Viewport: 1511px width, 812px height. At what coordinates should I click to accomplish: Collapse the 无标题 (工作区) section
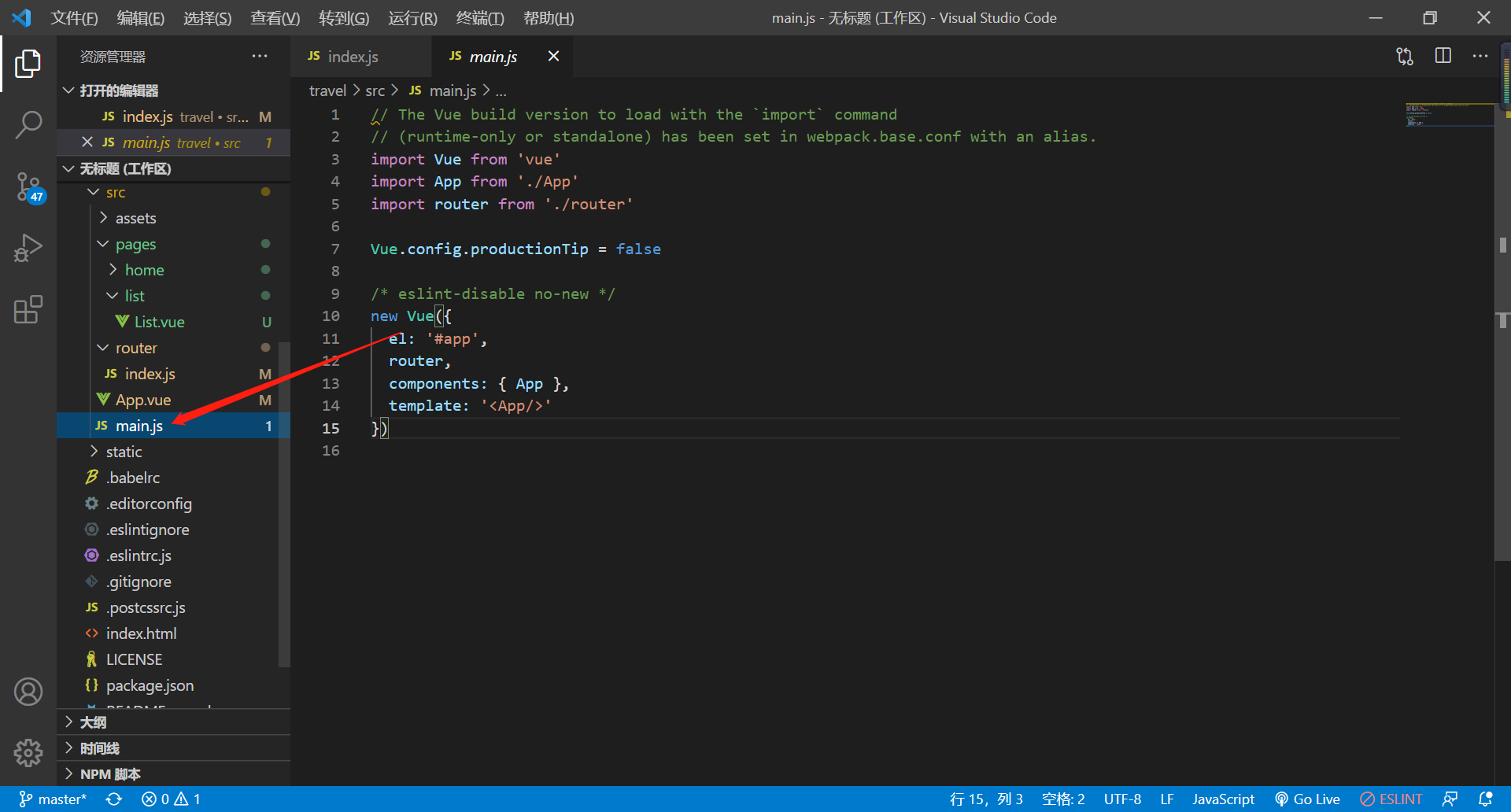pos(173,168)
